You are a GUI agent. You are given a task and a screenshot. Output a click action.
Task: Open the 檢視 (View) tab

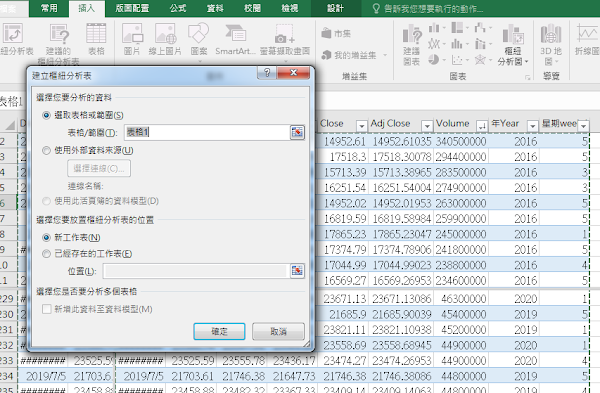[290, 8]
